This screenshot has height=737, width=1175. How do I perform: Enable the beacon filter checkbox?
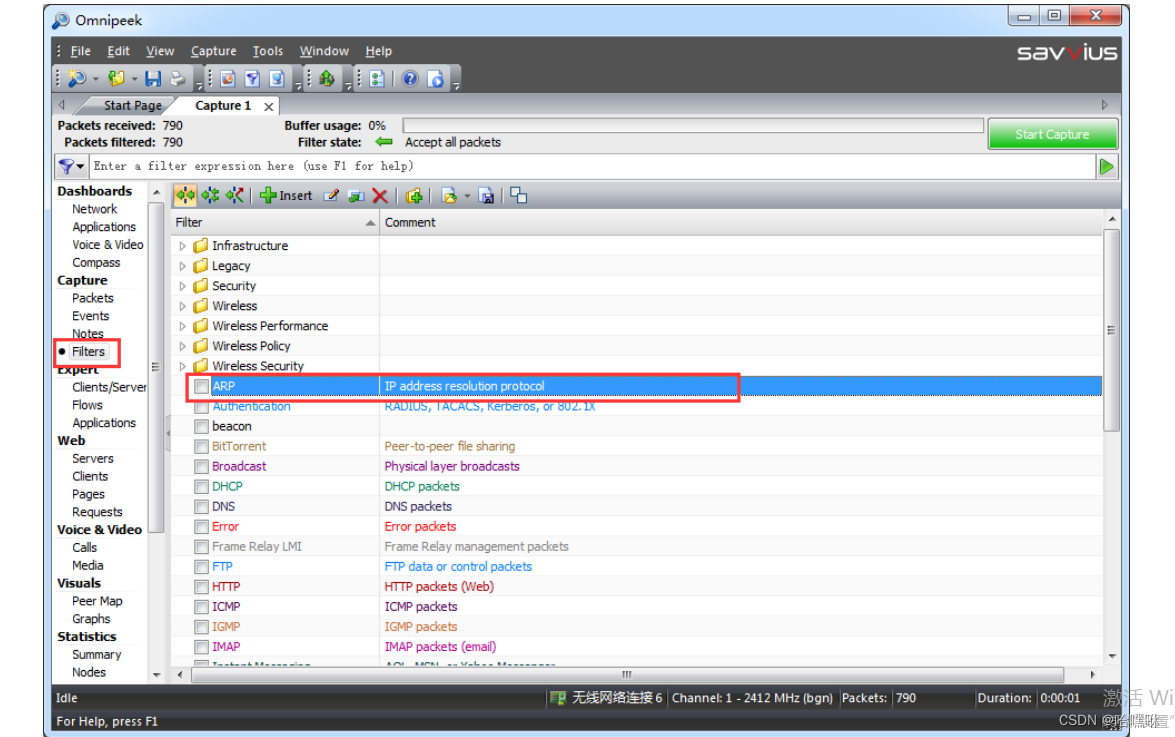point(202,426)
